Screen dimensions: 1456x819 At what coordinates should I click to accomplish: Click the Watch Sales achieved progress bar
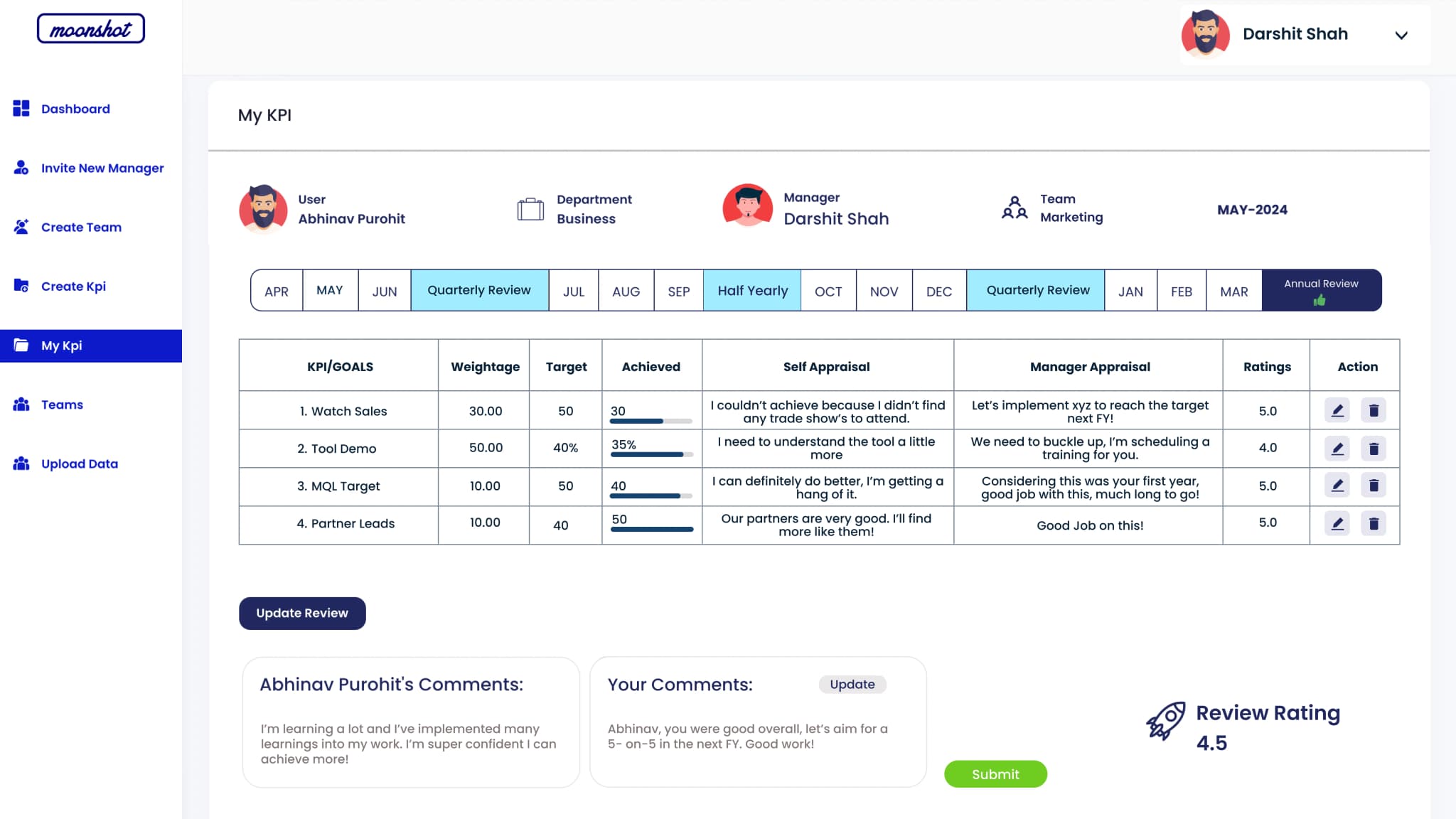[651, 421]
